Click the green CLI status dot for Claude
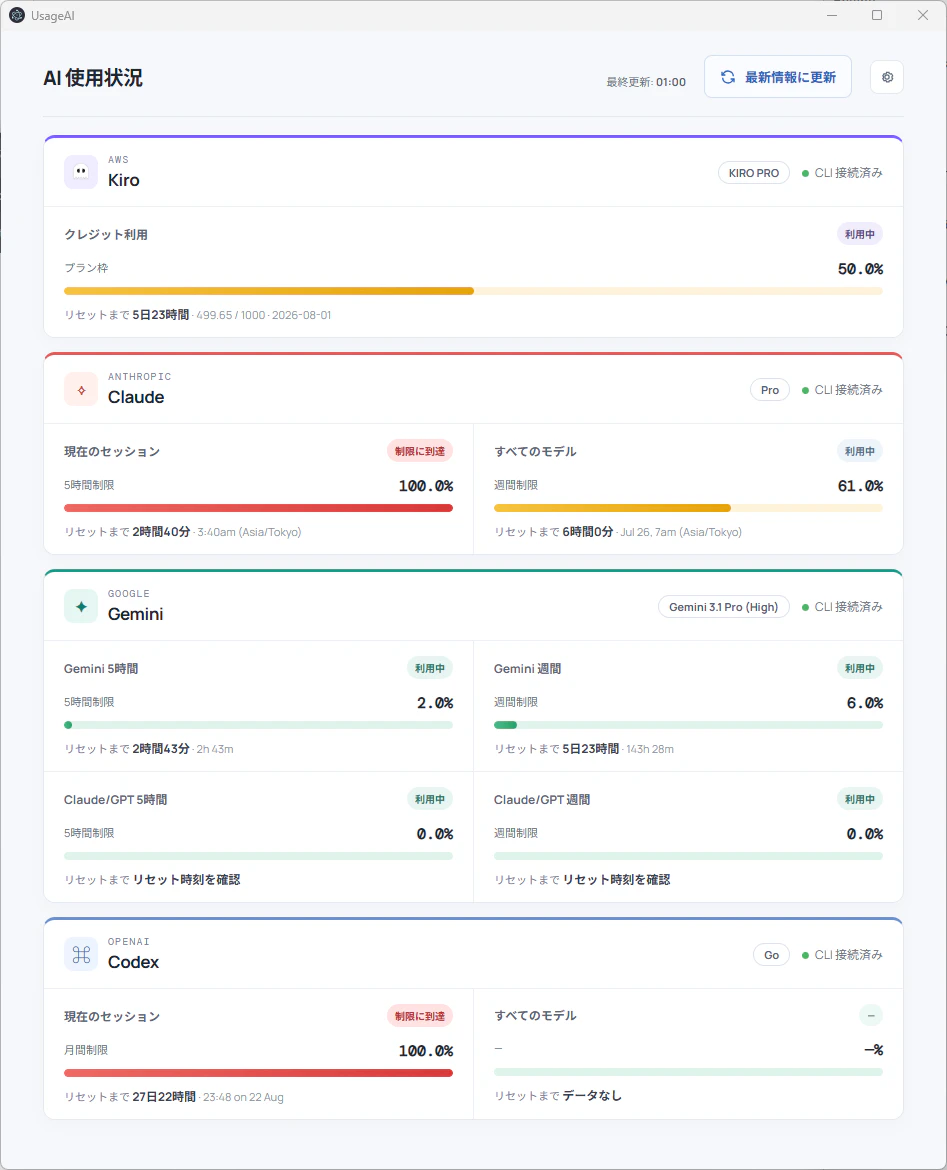Screen dimensions: 947x1170 coord(805,390)
